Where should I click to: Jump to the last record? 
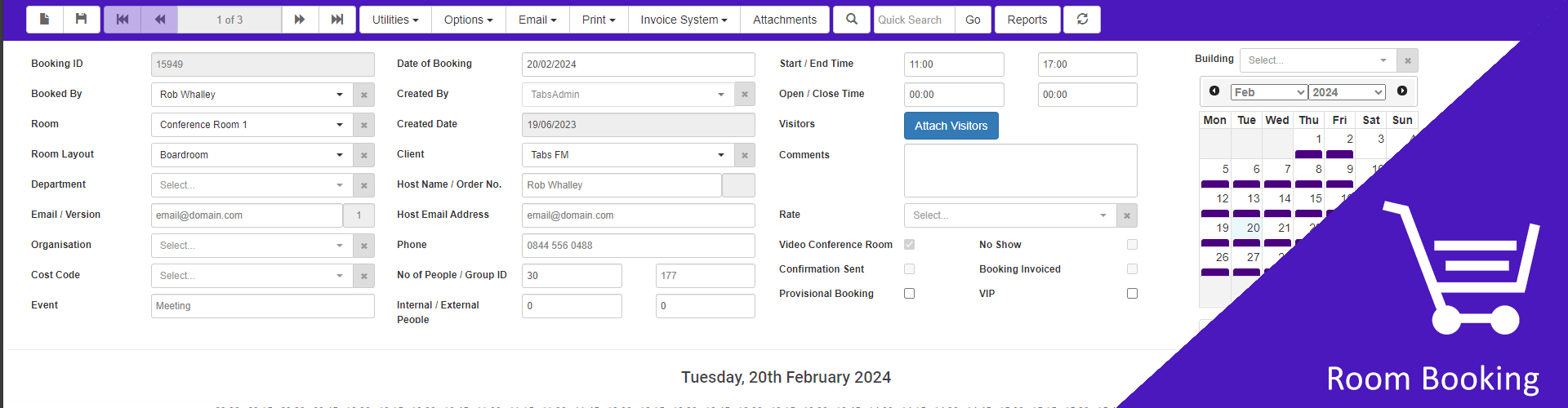pyautogui.click(x=337, y=20)
